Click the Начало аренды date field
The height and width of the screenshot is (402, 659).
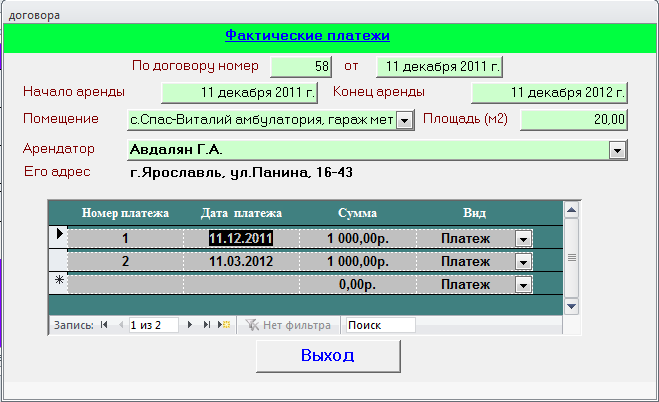click(239, 92)
